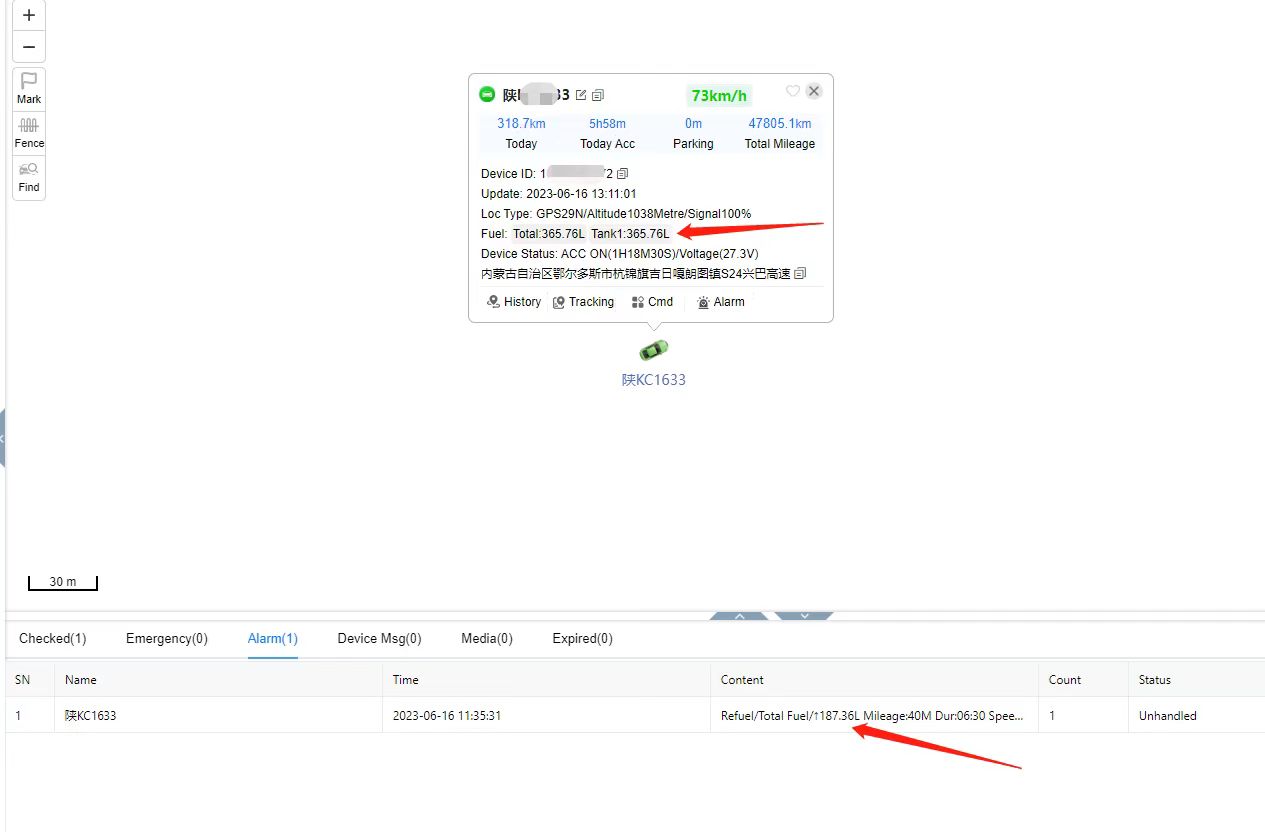Edit the vehicle name with pencil icon
Screen dimensions: 1265x832
[x=581, y=95]
